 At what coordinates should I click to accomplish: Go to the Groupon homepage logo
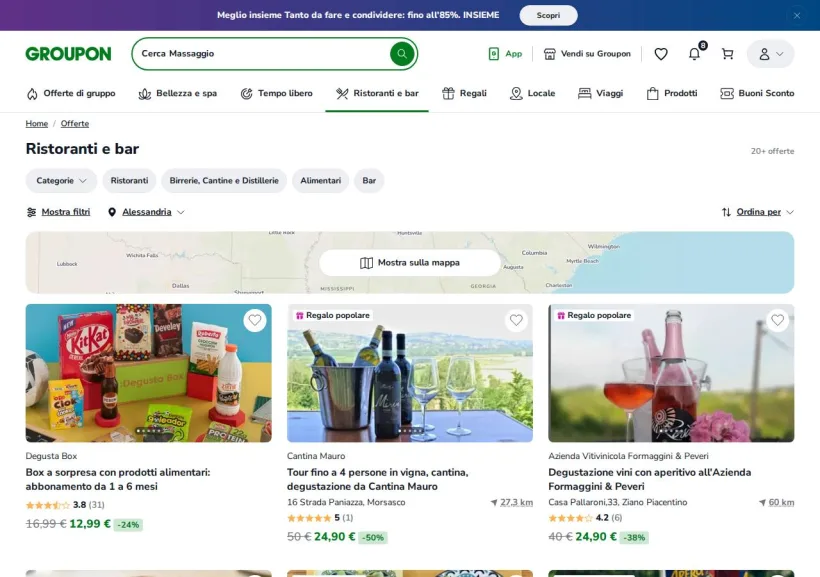click(69, 54)
